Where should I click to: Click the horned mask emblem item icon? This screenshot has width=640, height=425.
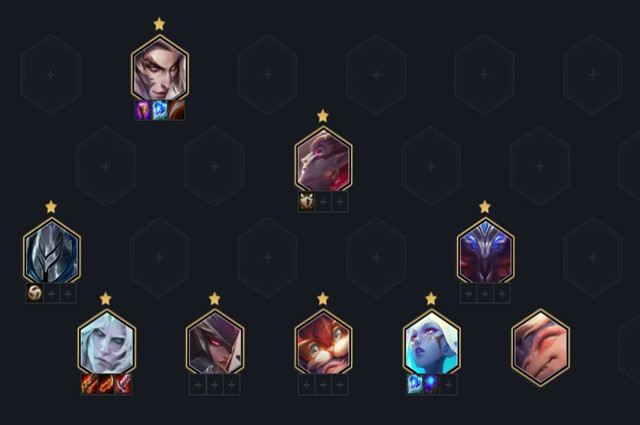(x=307, y=202)
